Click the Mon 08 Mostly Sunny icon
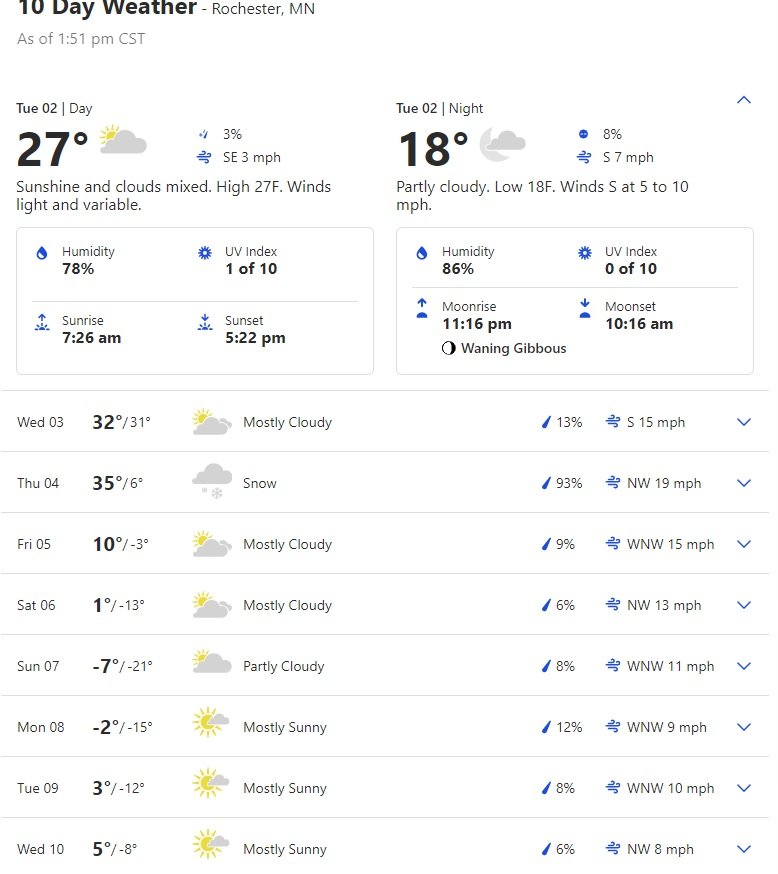The width and height of the screenshot is (778, 874). 210,722
